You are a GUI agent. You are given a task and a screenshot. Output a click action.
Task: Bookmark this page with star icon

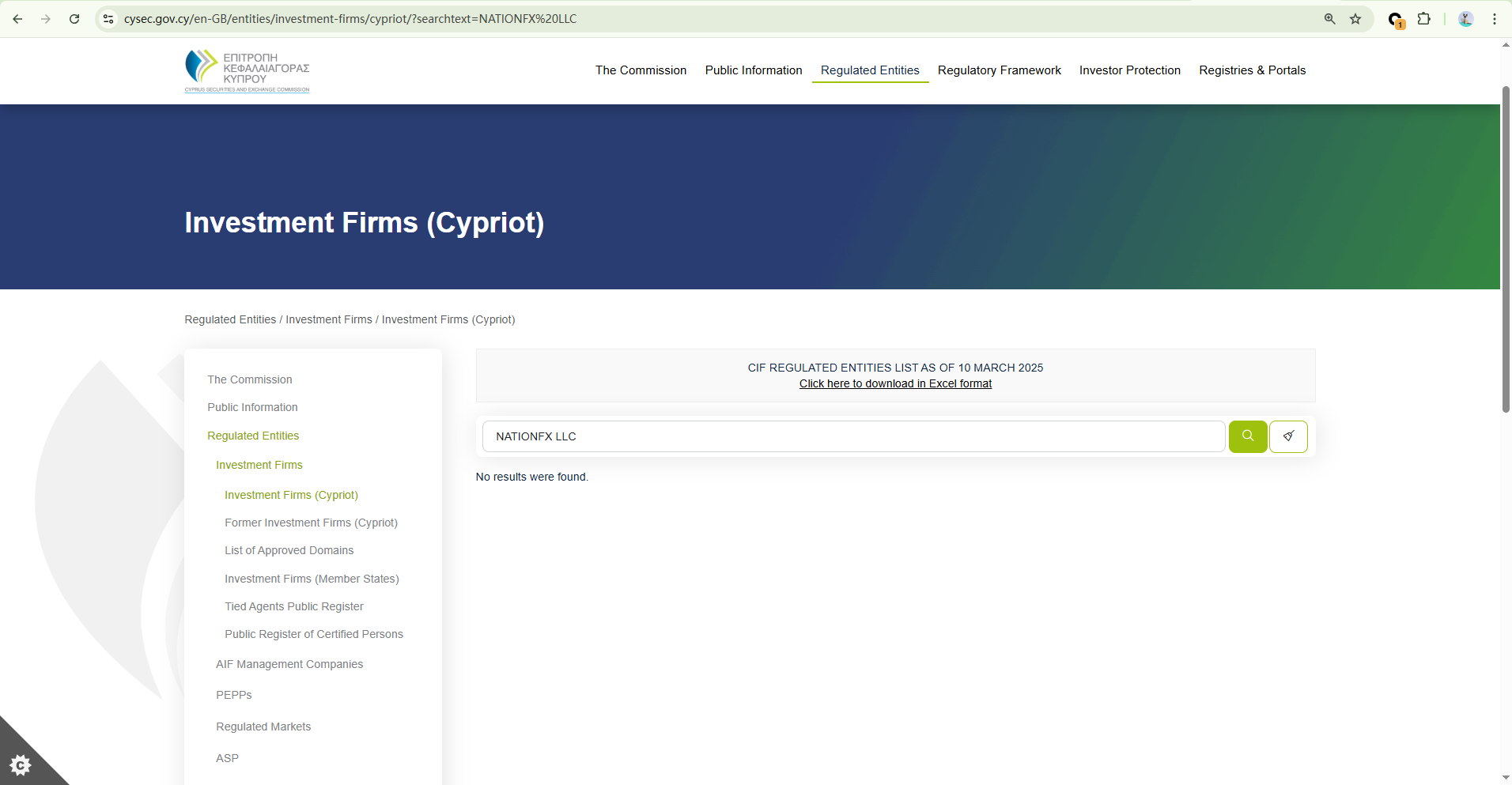pyautogui.click(x=1355, y=19)
